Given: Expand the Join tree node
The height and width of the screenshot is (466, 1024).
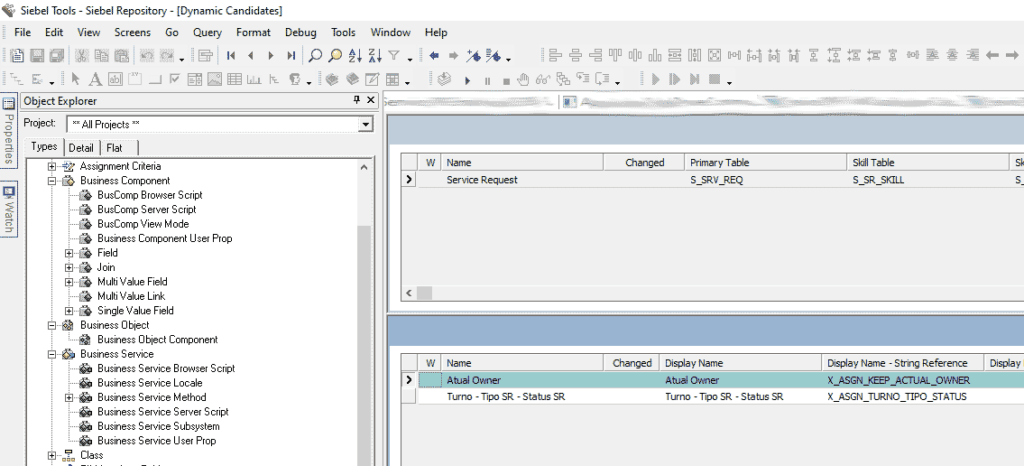Looking at the screenshot, I should pos(69,267).
